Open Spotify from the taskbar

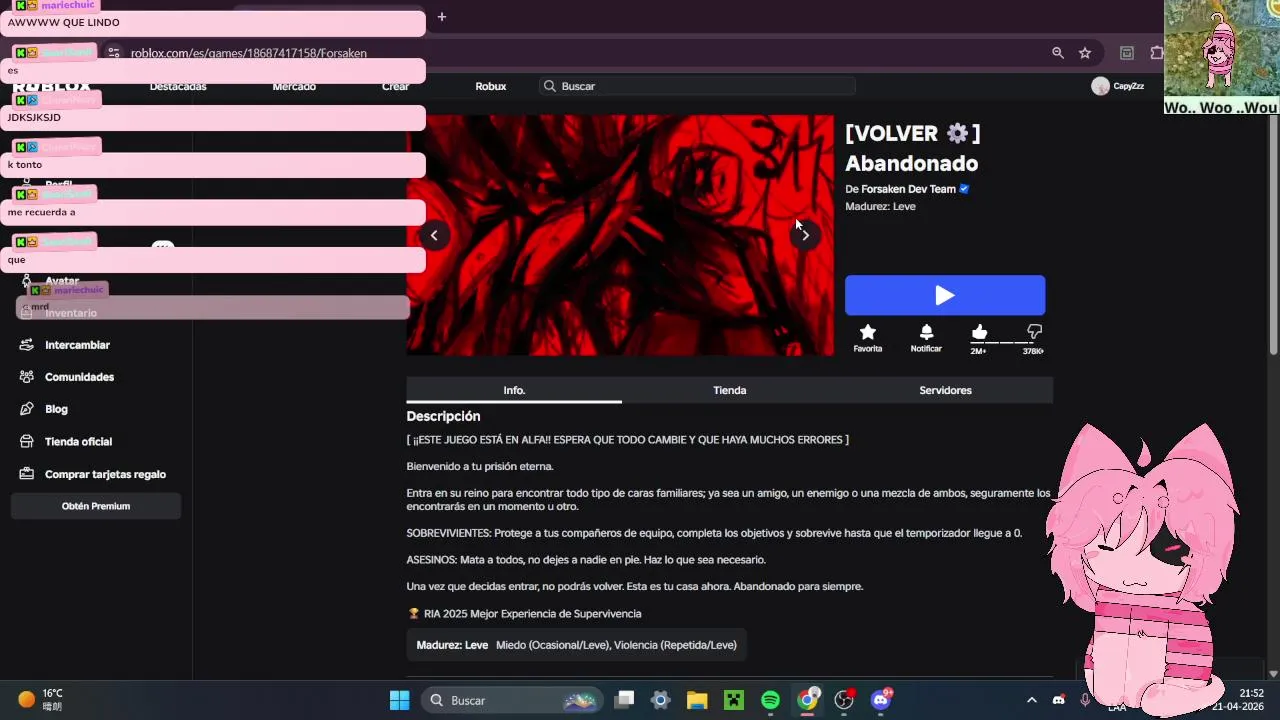click(770, 700)
